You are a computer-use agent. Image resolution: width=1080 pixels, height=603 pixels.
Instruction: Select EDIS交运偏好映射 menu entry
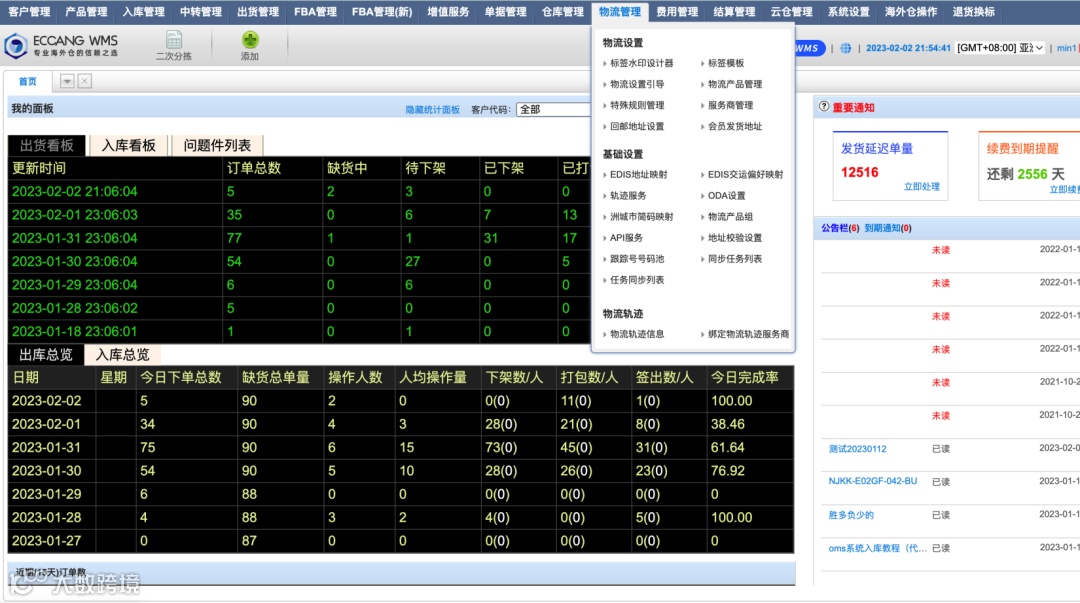745,174
